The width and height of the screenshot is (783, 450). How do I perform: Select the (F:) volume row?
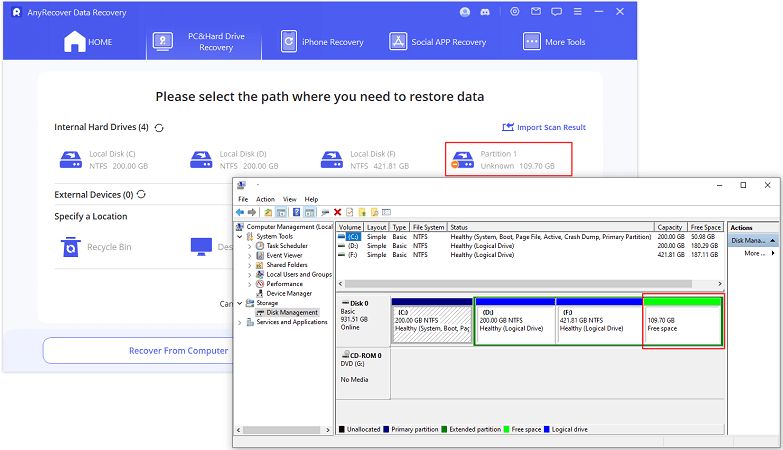pos(529,255)
